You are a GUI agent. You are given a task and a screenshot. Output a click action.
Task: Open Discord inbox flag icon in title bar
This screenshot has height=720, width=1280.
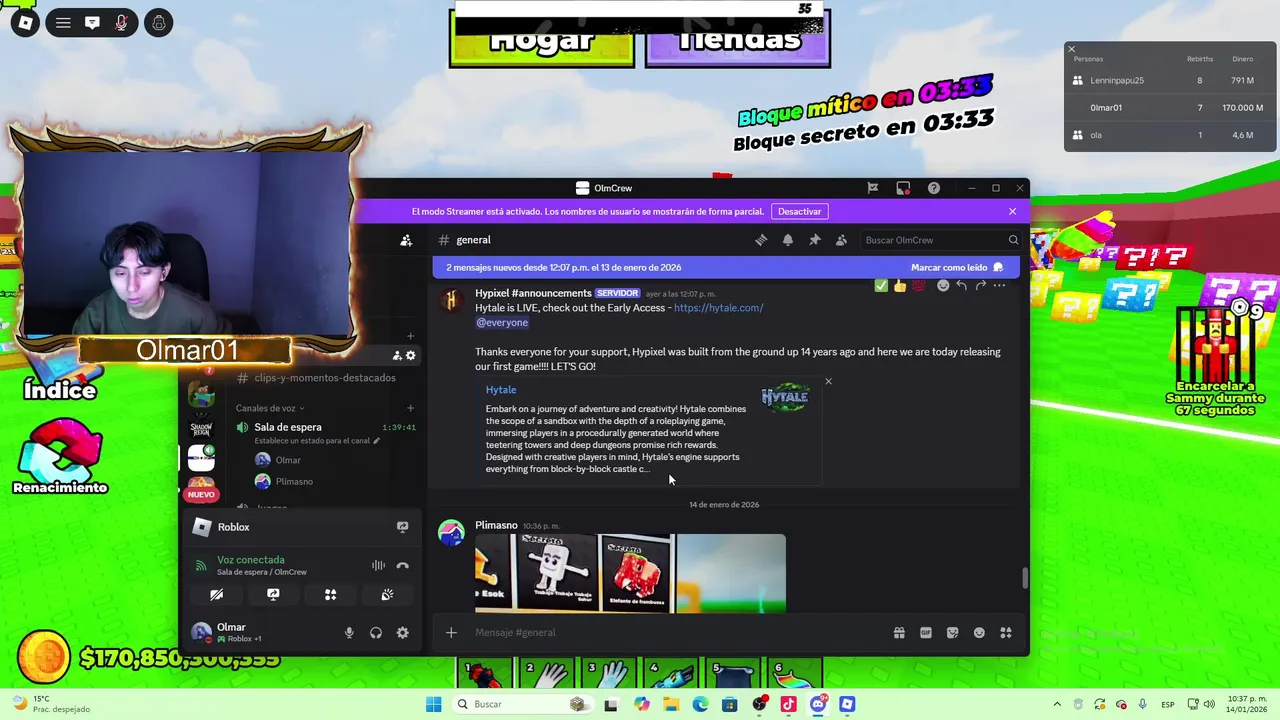click(873, 188)
